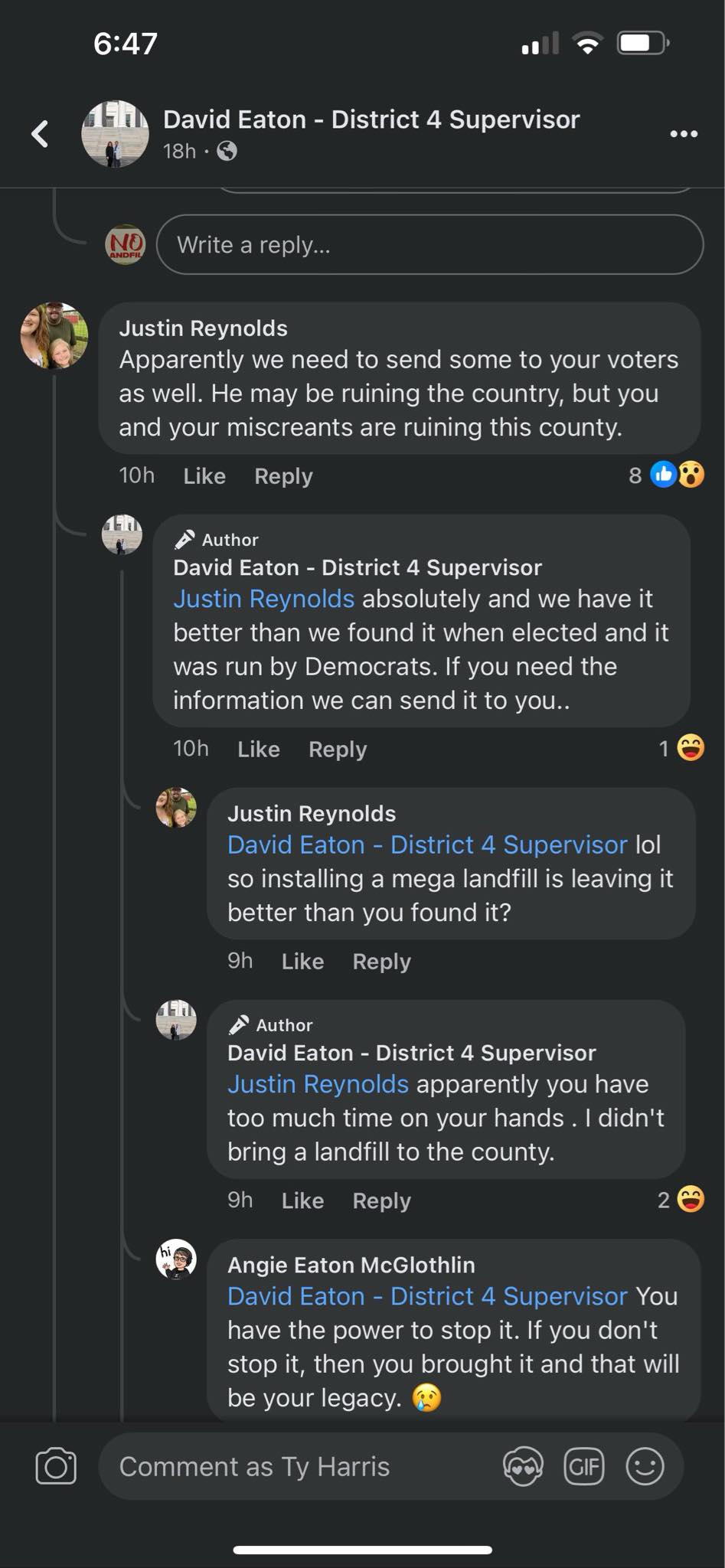Open Angie Eaton McGlothlin's profile name

351,1265
